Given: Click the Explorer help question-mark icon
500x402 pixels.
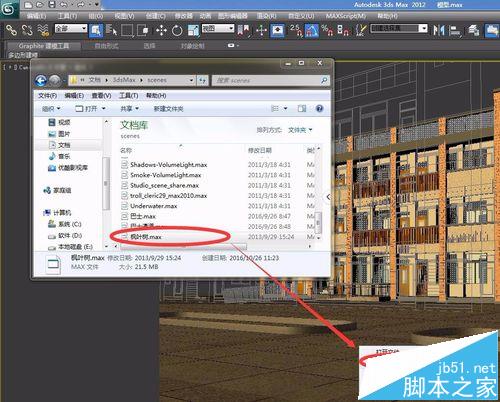Looking at the screenshot, I should point(319,108).
